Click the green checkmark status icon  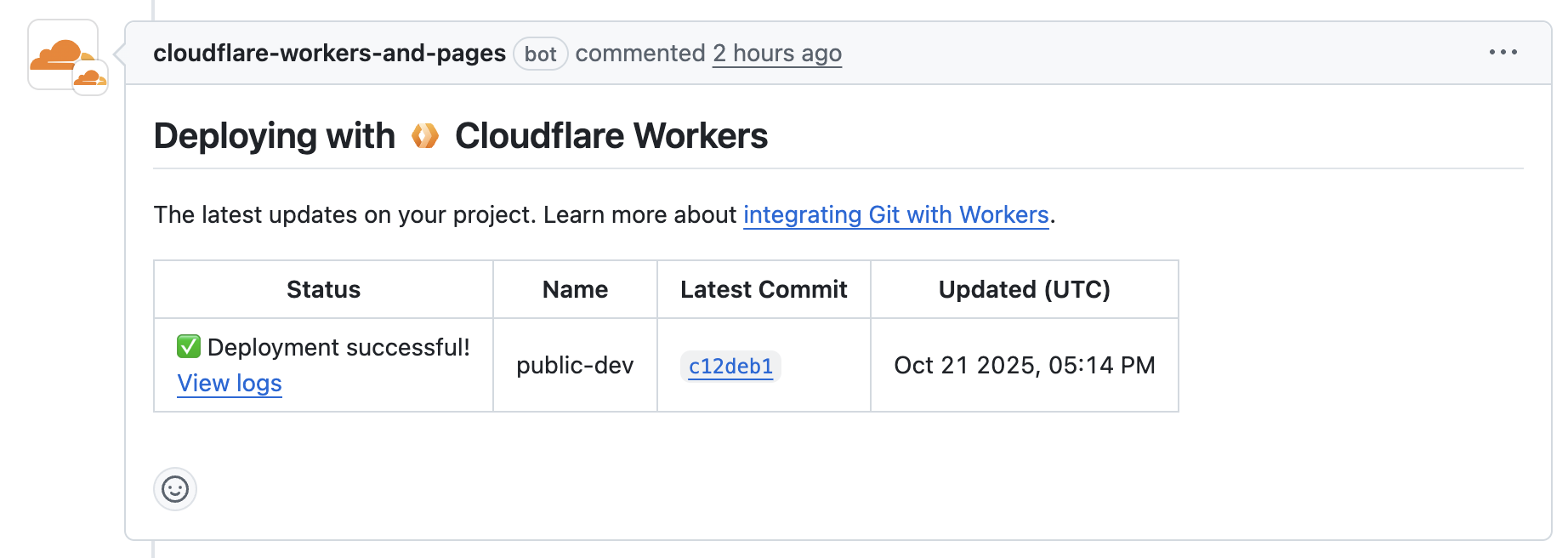189,347
